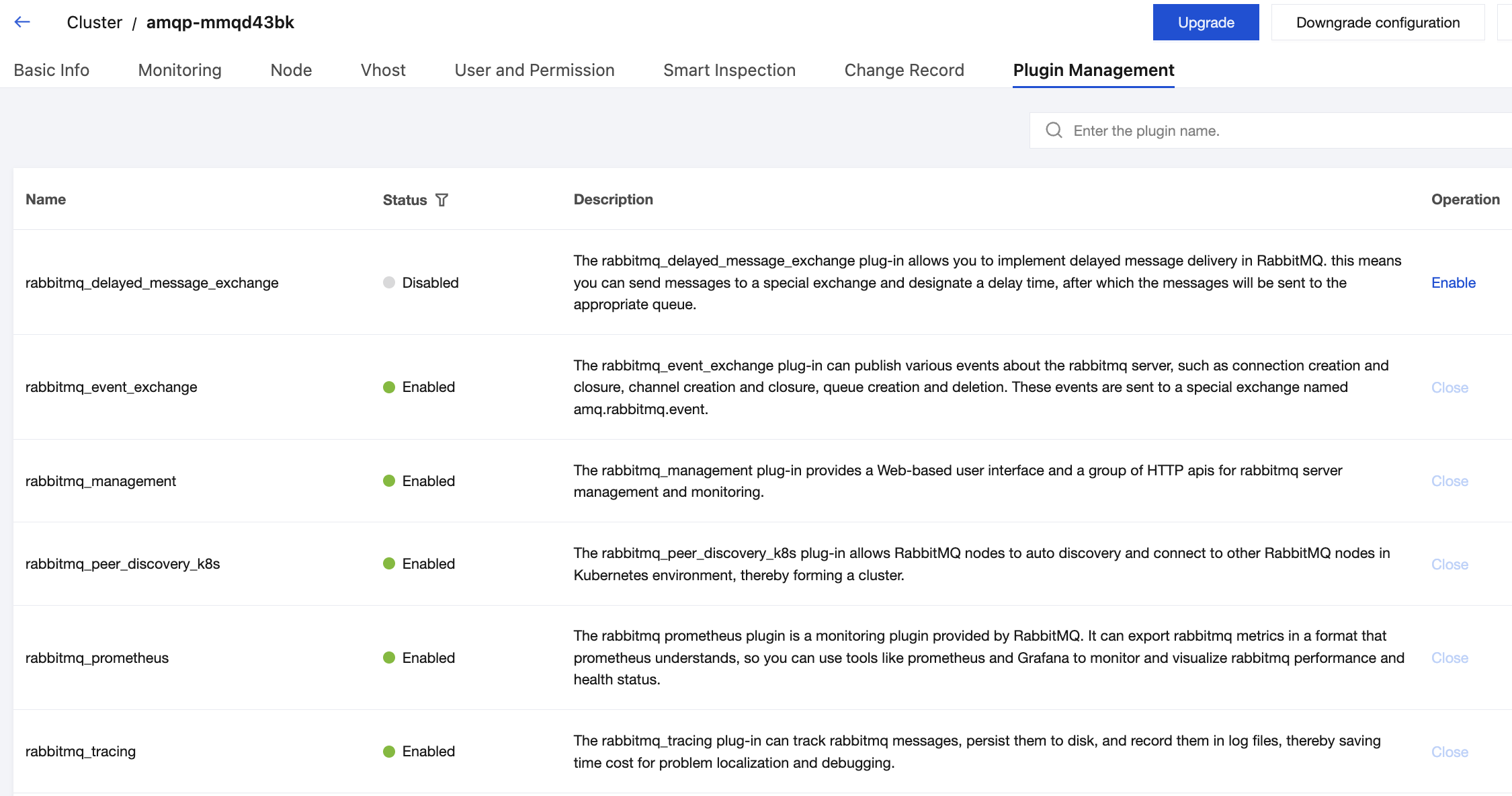Viewport: 1512px width, 796px height.
Task: Click the green status dot for rabbitmq_management
Action: point(389,481)
